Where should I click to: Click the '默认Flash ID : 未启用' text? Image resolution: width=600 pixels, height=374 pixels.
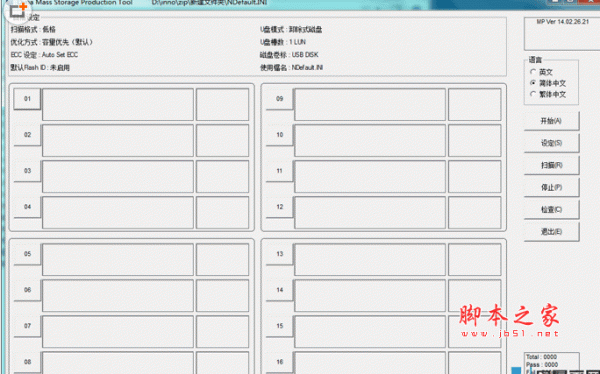pyautogui.click(x=40, y=68)
